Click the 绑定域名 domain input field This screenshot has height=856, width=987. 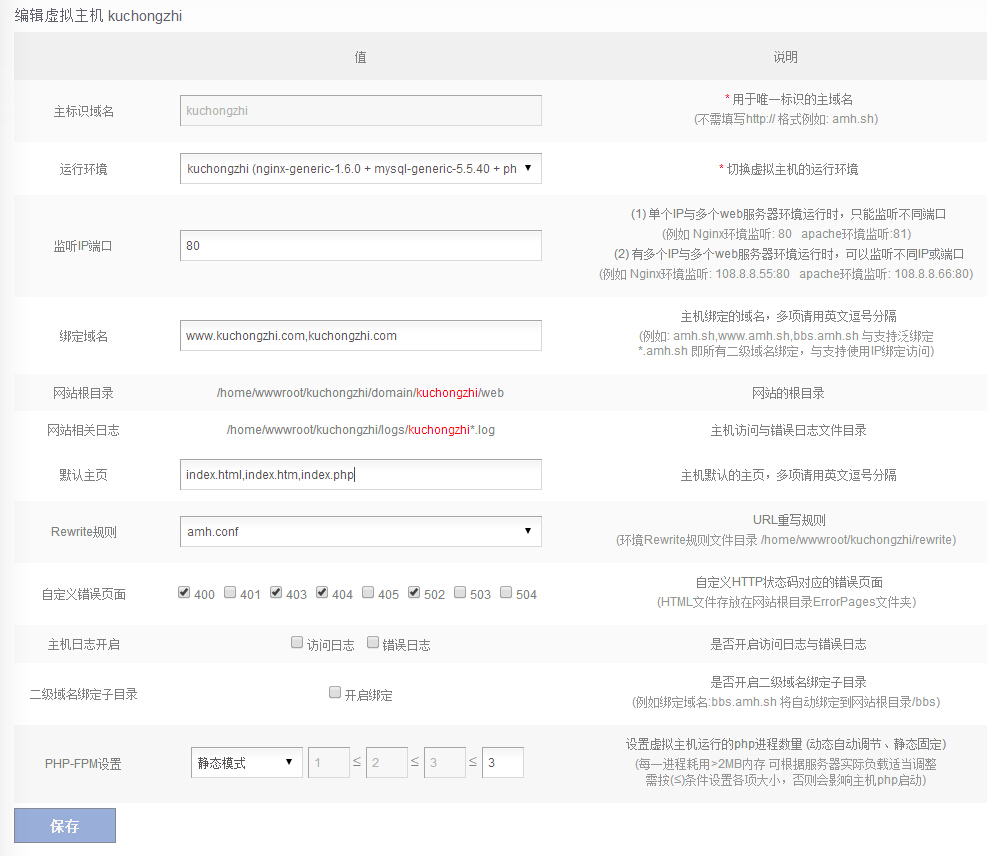(360, 336)
